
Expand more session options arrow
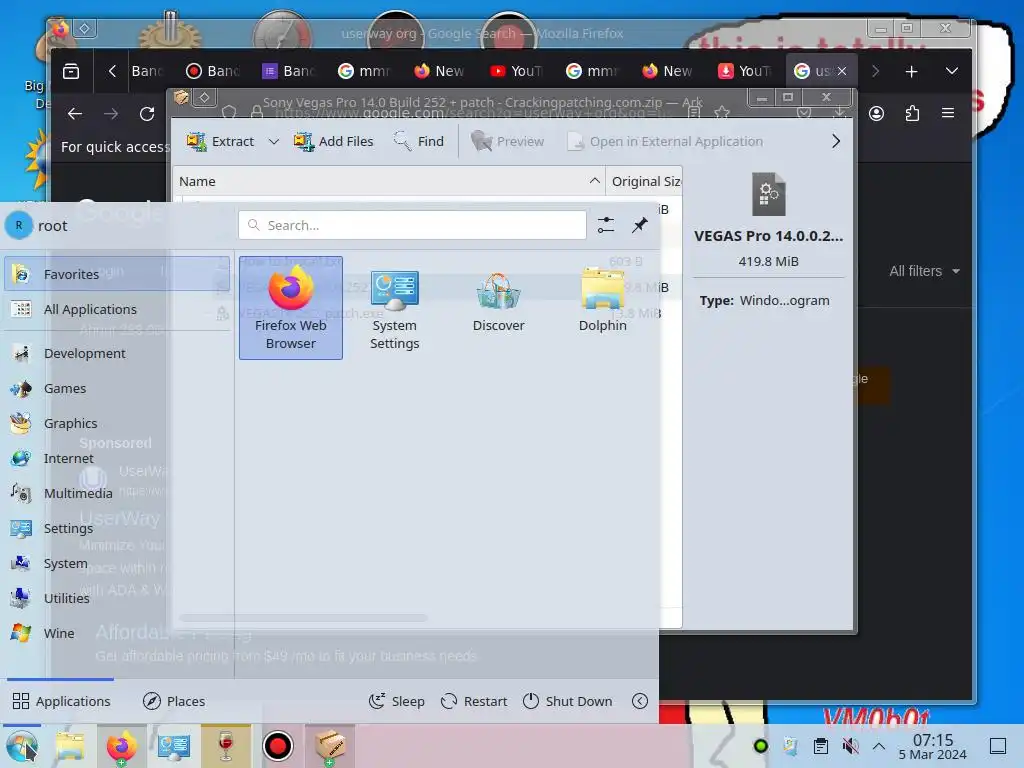click(x=640, y=701)
